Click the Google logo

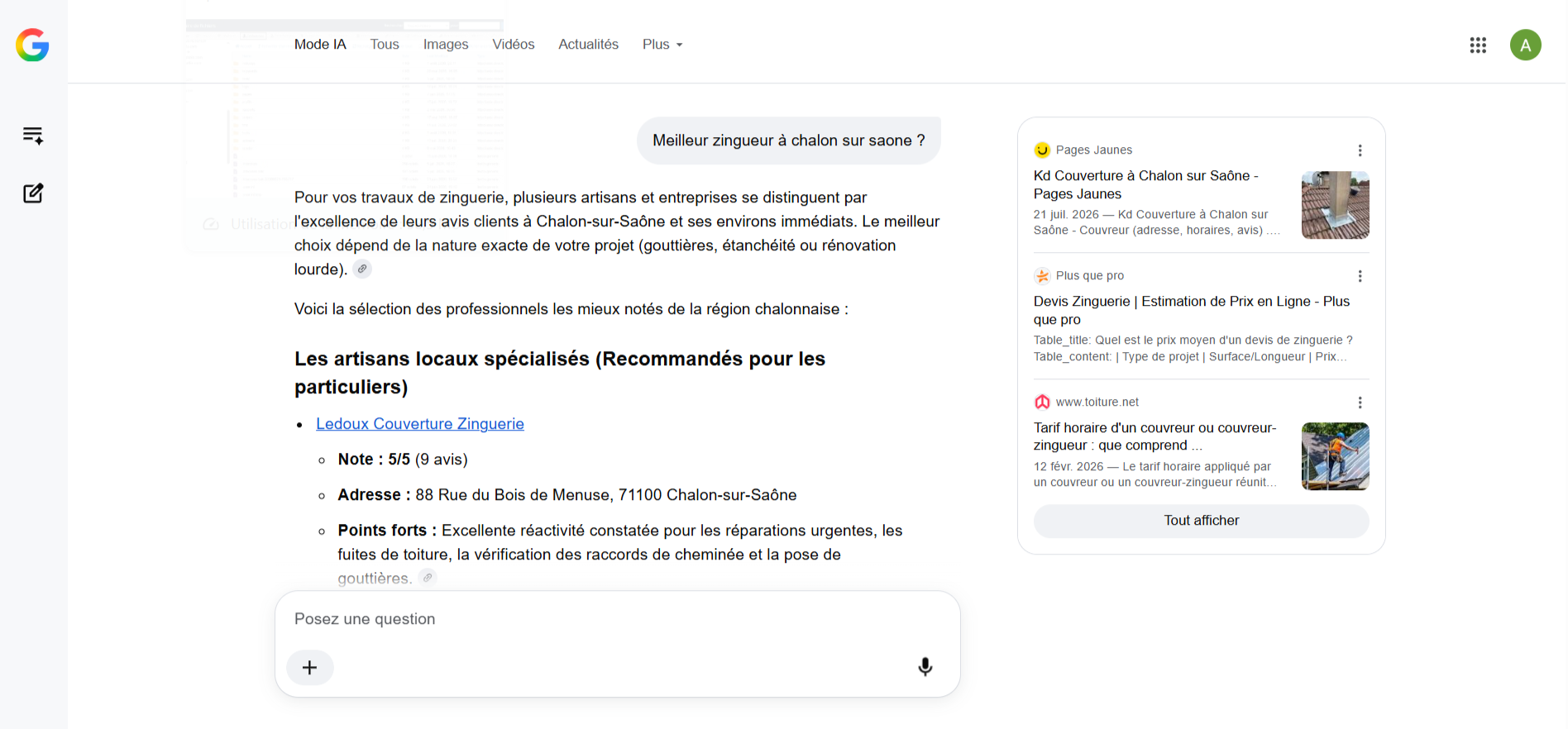pos(32,45)
